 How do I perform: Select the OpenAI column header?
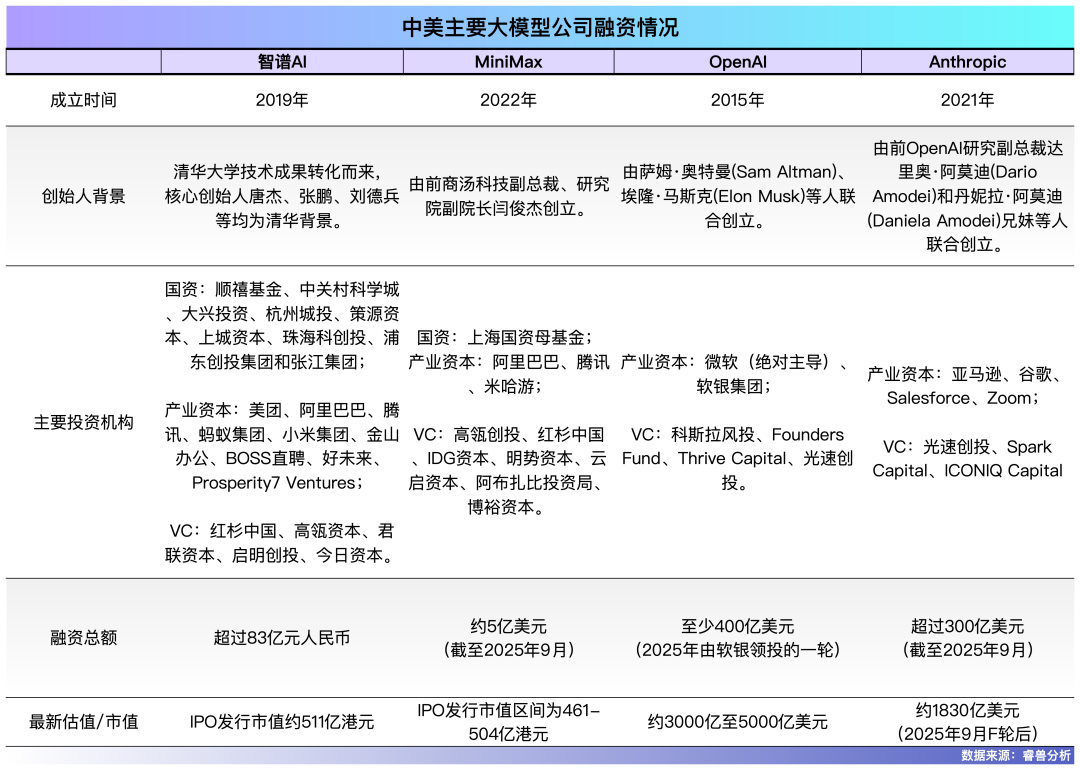pos(737,62)
